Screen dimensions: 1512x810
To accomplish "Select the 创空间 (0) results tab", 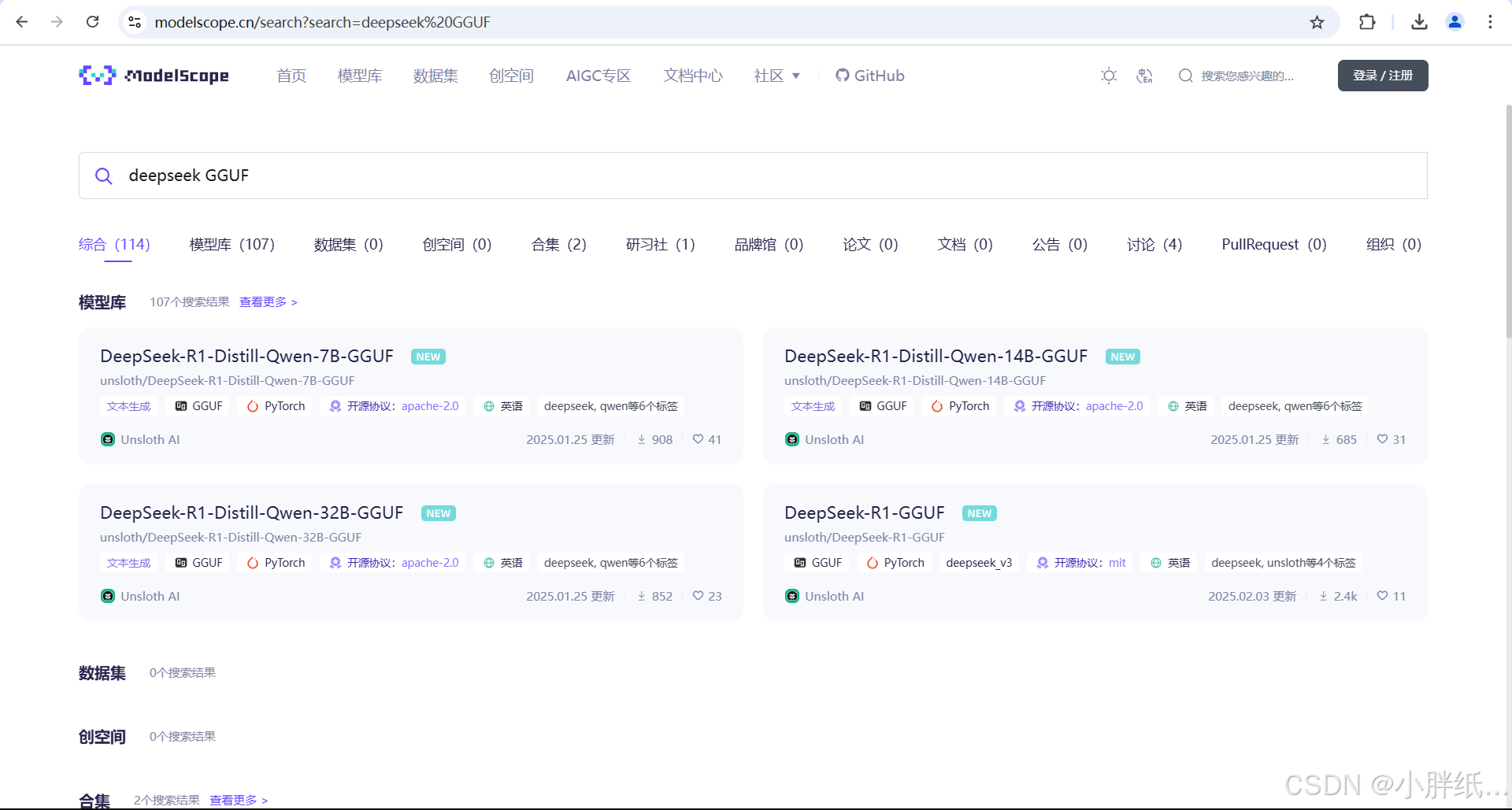I will tap(458, 245).
